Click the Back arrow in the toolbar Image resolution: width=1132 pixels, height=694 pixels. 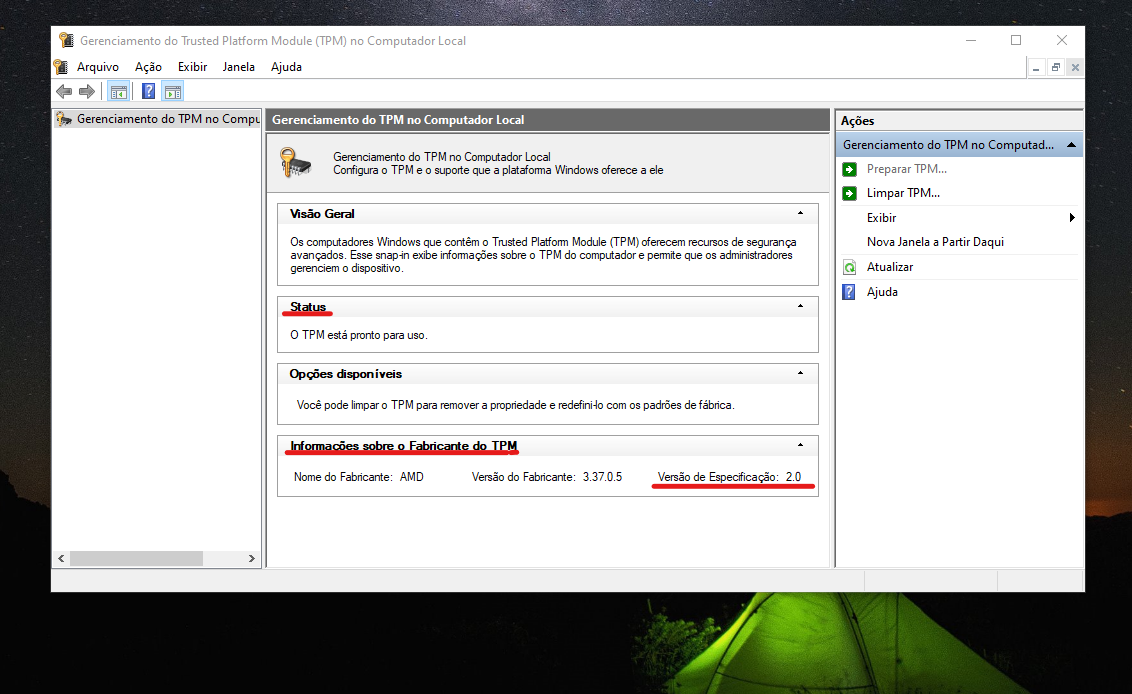pos(64,91)
